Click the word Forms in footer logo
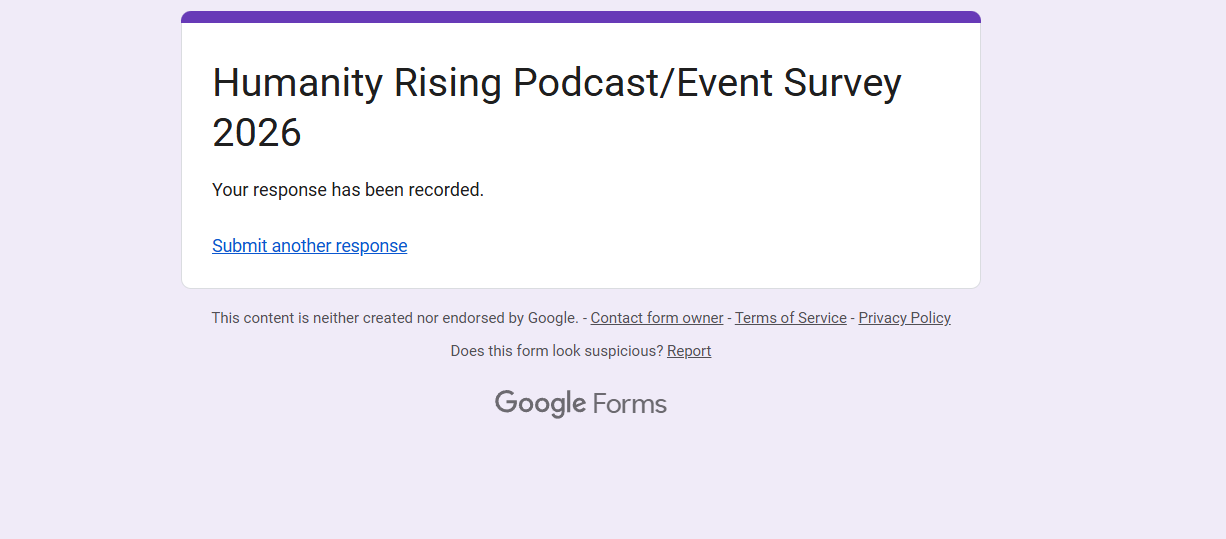Screen dimensions: 1226x539 pyautogui.click(x=629, y=404)
